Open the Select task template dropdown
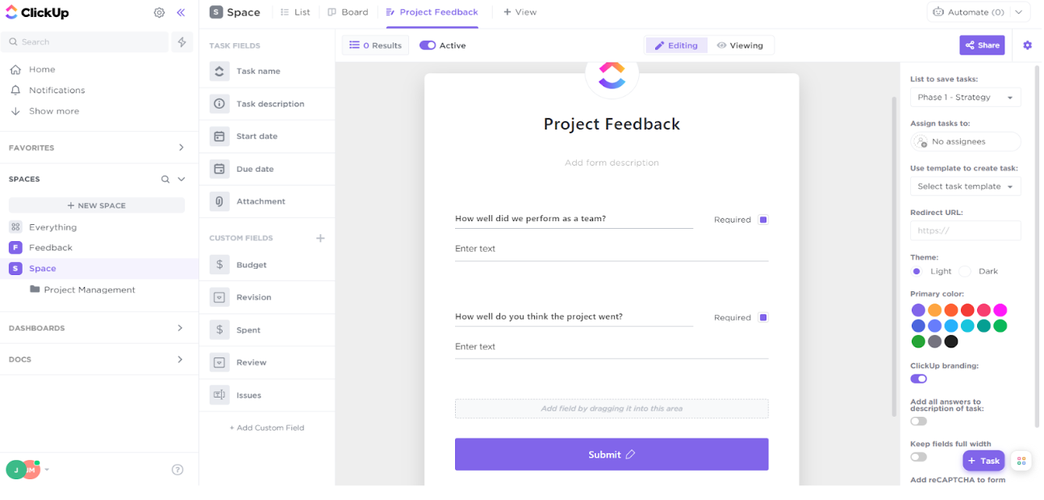The width and height of the screenshot is (1044, 500). point(965,186)
